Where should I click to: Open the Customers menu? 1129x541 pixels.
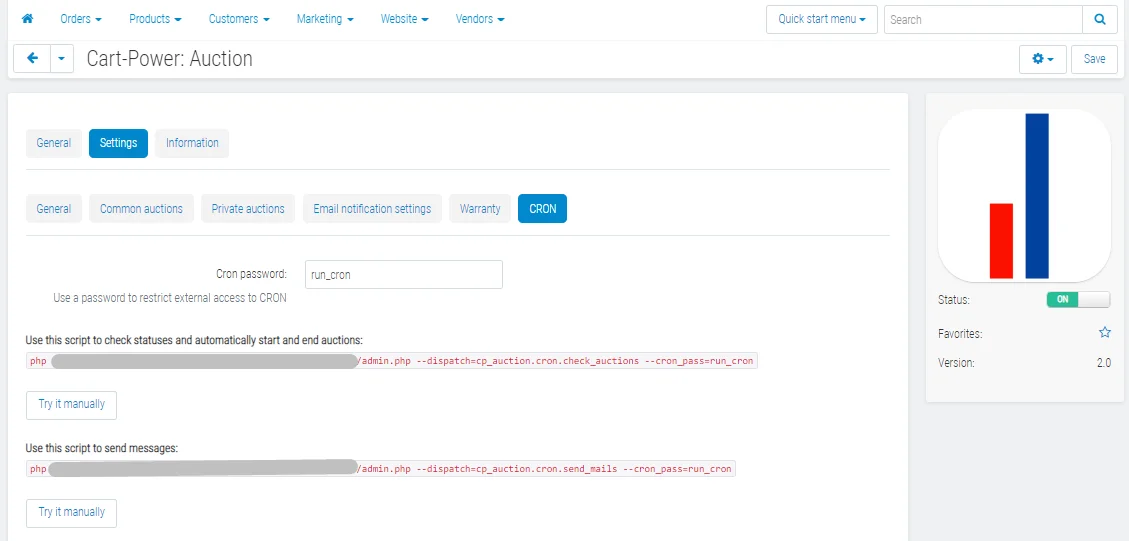[240, 19]
